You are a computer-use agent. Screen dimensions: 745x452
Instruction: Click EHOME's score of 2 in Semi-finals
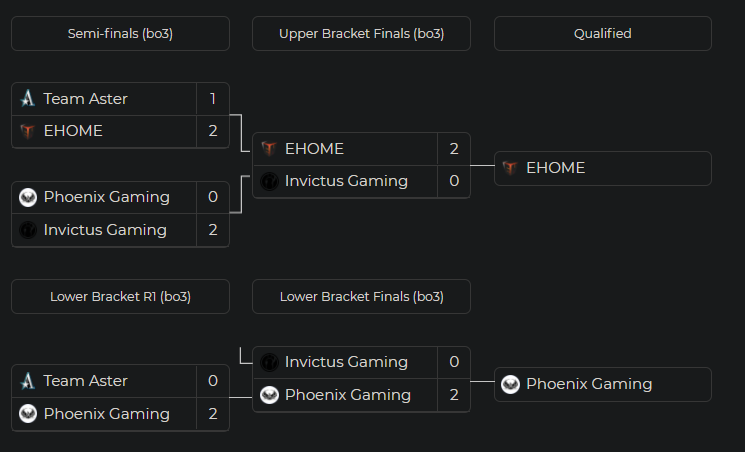pos(213,131)
